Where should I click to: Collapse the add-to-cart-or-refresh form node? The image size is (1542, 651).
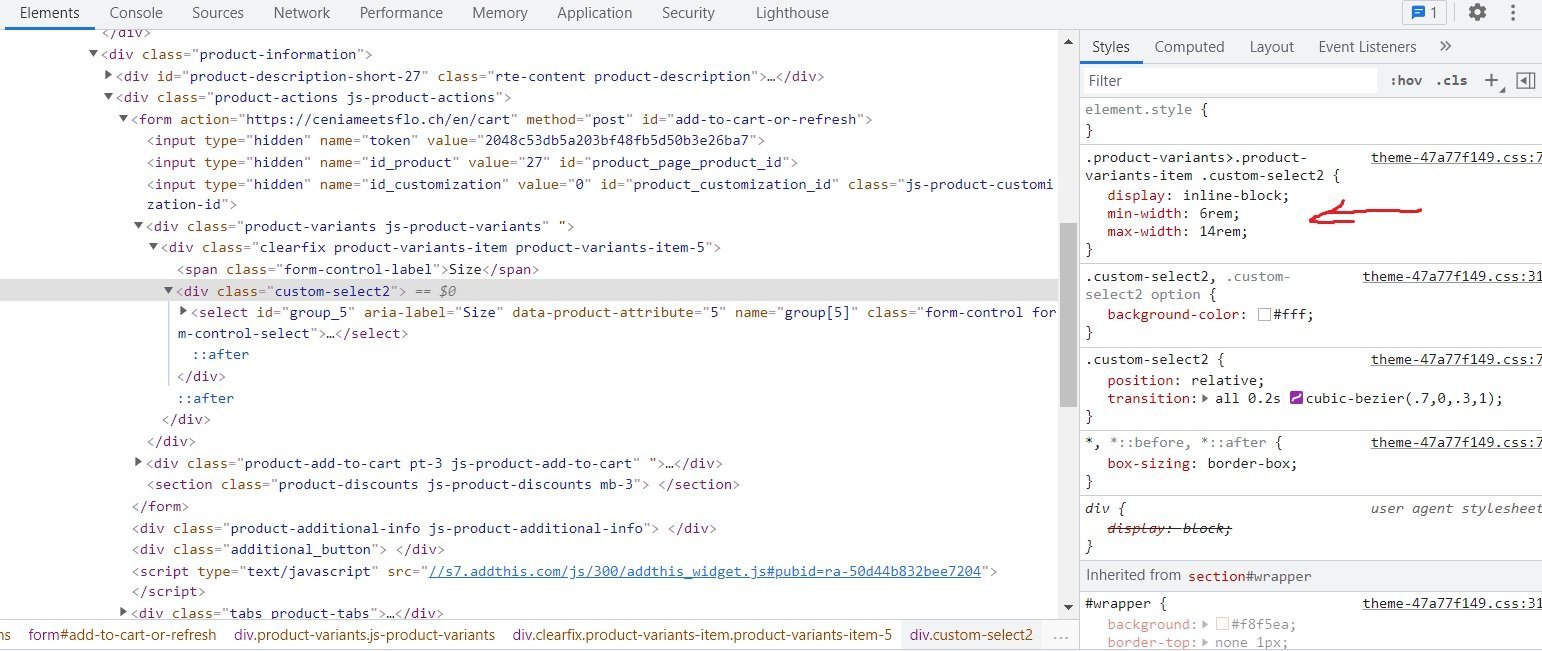click(x=123, y=120)
